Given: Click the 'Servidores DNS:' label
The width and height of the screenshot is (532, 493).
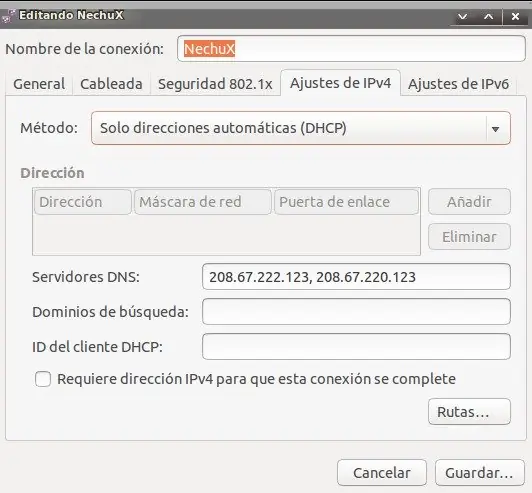Looking at the screenshot, I should point(86,277).
